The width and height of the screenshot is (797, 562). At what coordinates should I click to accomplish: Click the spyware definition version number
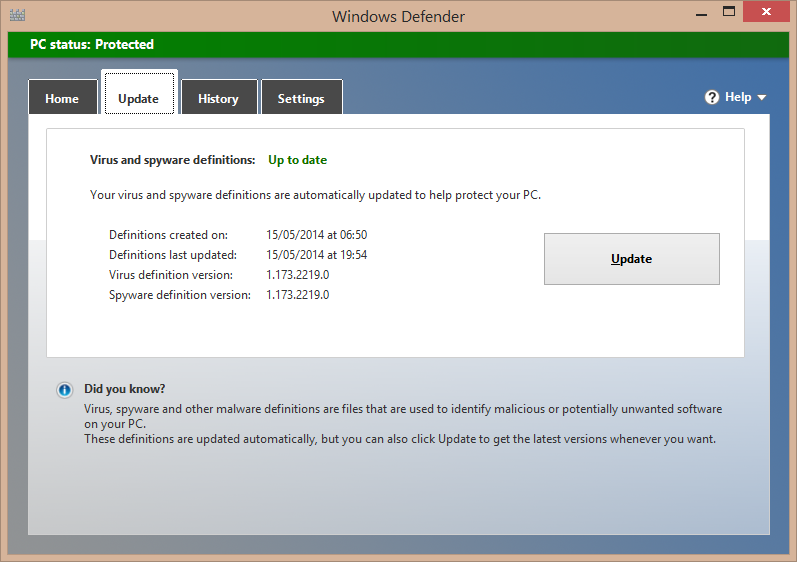point(297,295)
